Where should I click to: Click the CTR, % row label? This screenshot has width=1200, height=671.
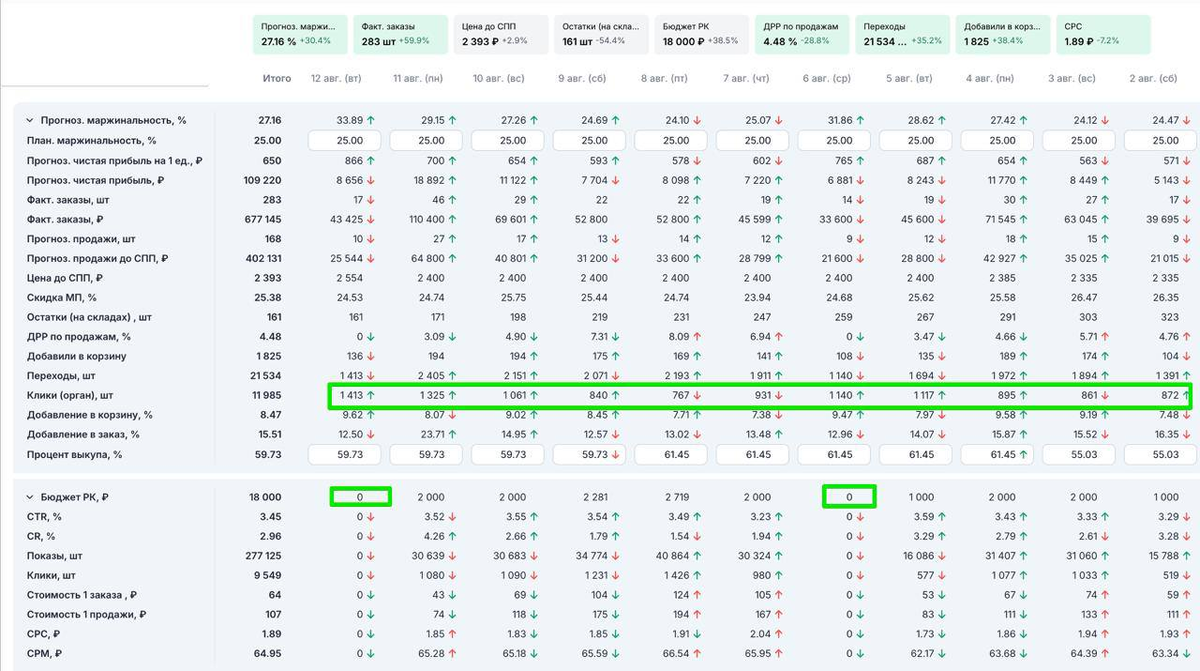44,517
